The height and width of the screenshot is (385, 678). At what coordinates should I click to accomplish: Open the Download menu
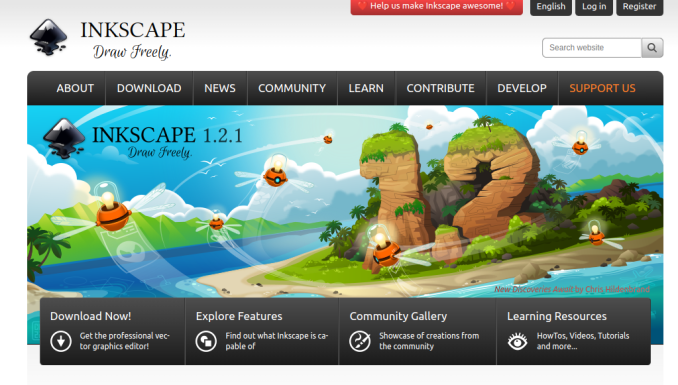149,88
